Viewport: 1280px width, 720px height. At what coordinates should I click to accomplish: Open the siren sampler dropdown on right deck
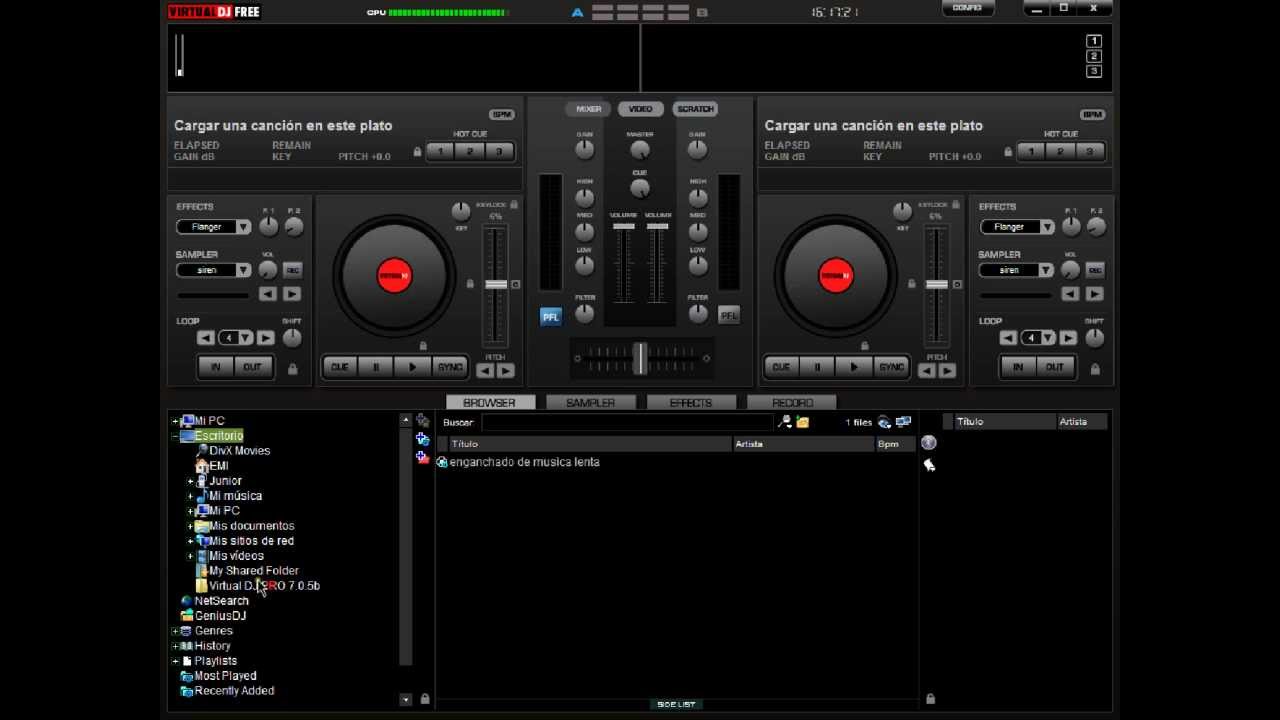tap(1047, 270)
